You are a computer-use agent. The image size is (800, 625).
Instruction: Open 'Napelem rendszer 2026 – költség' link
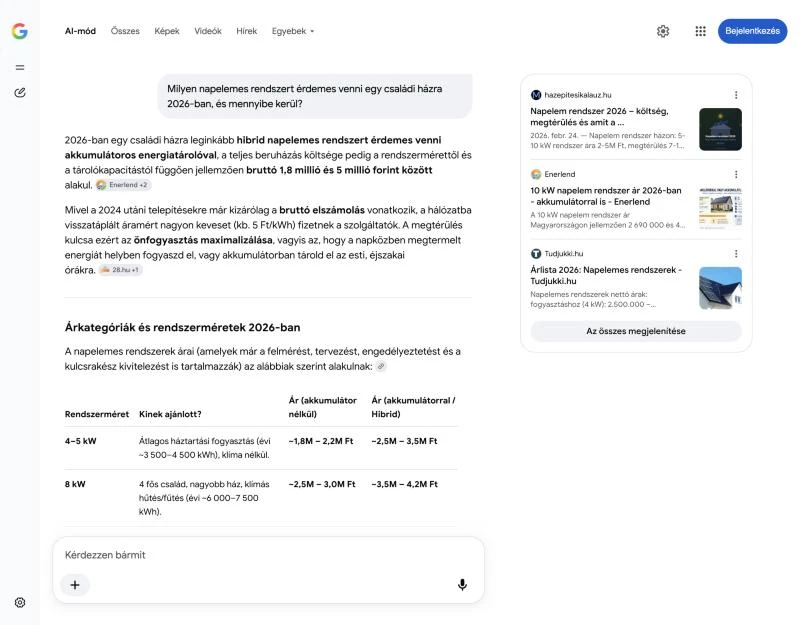tap(599, 117)
